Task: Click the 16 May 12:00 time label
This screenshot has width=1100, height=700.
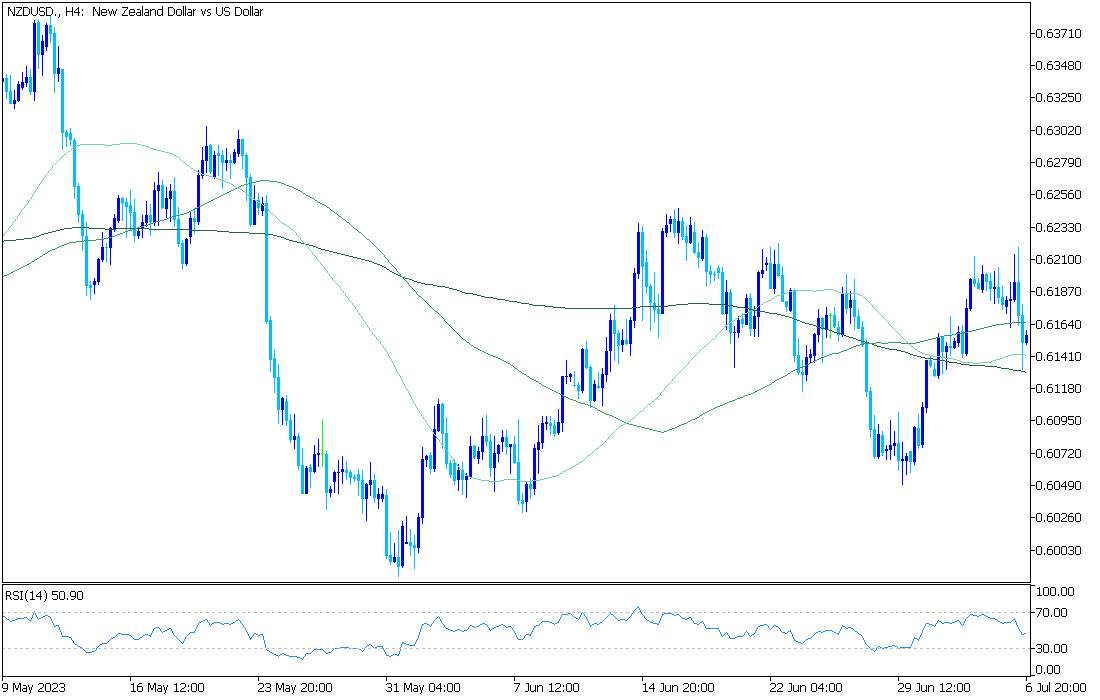Action: point(167,687)
